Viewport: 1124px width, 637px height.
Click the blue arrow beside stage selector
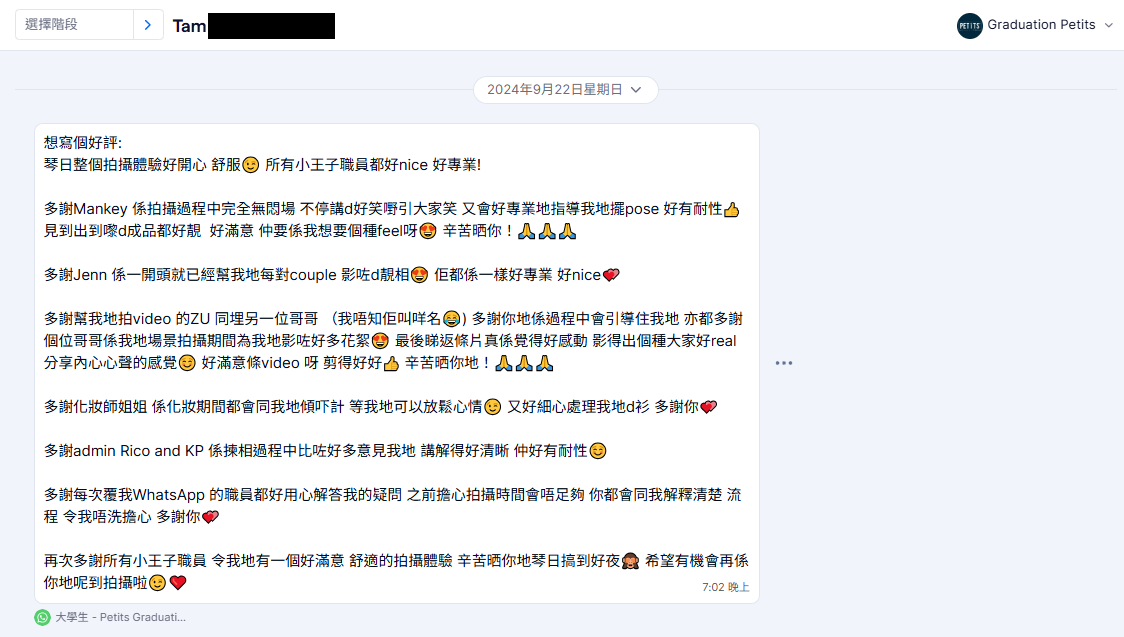pyautogui.click(x=148, y=24)
